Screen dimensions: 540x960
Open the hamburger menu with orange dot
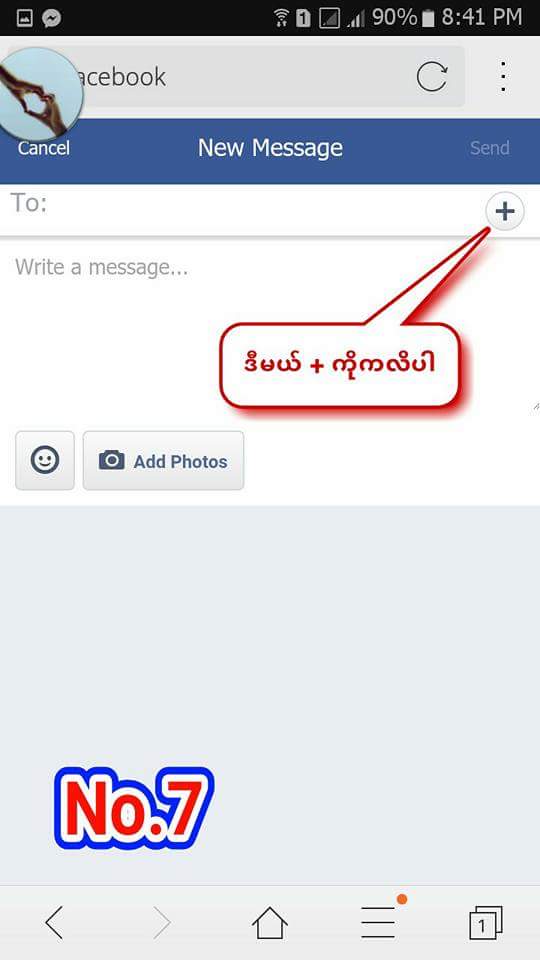(x=378, y=923)
